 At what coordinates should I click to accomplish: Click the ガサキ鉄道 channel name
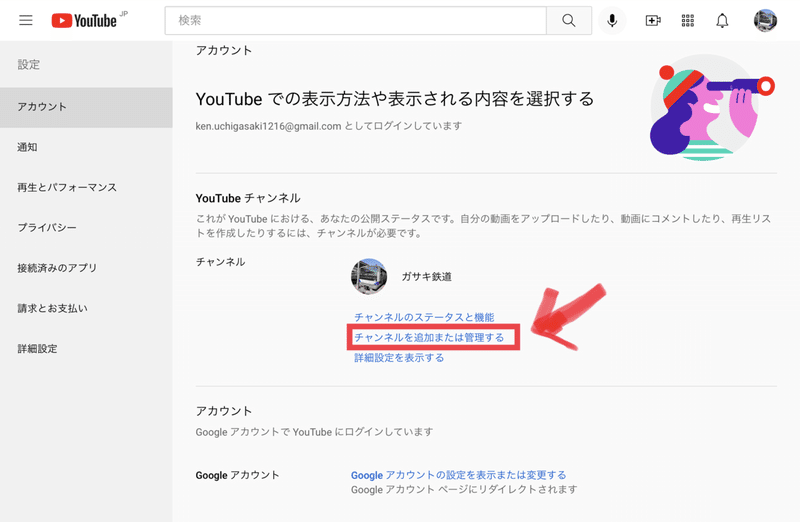coord(427,277)
